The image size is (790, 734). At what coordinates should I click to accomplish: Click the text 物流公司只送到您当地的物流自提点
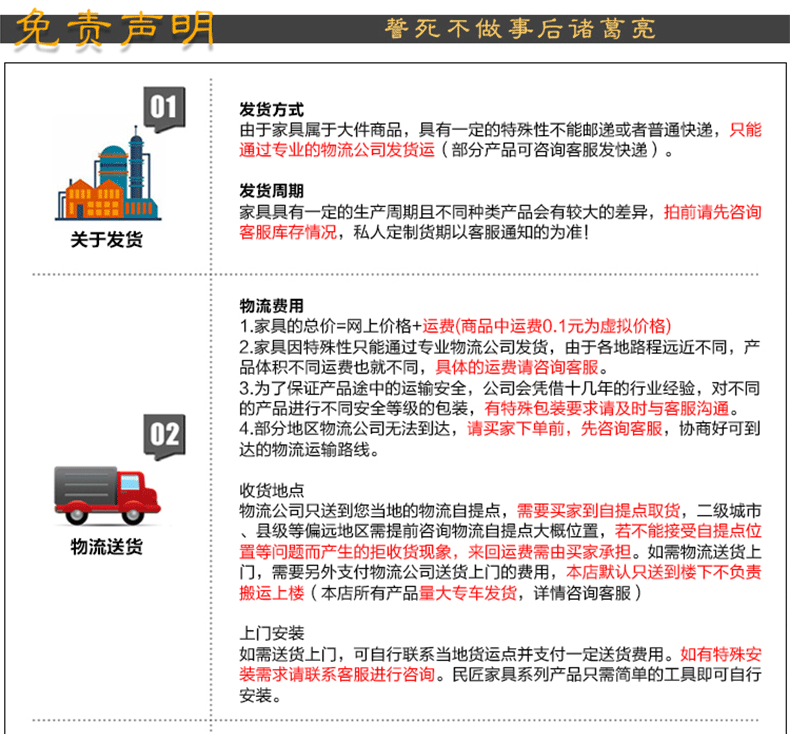(369, 511)
